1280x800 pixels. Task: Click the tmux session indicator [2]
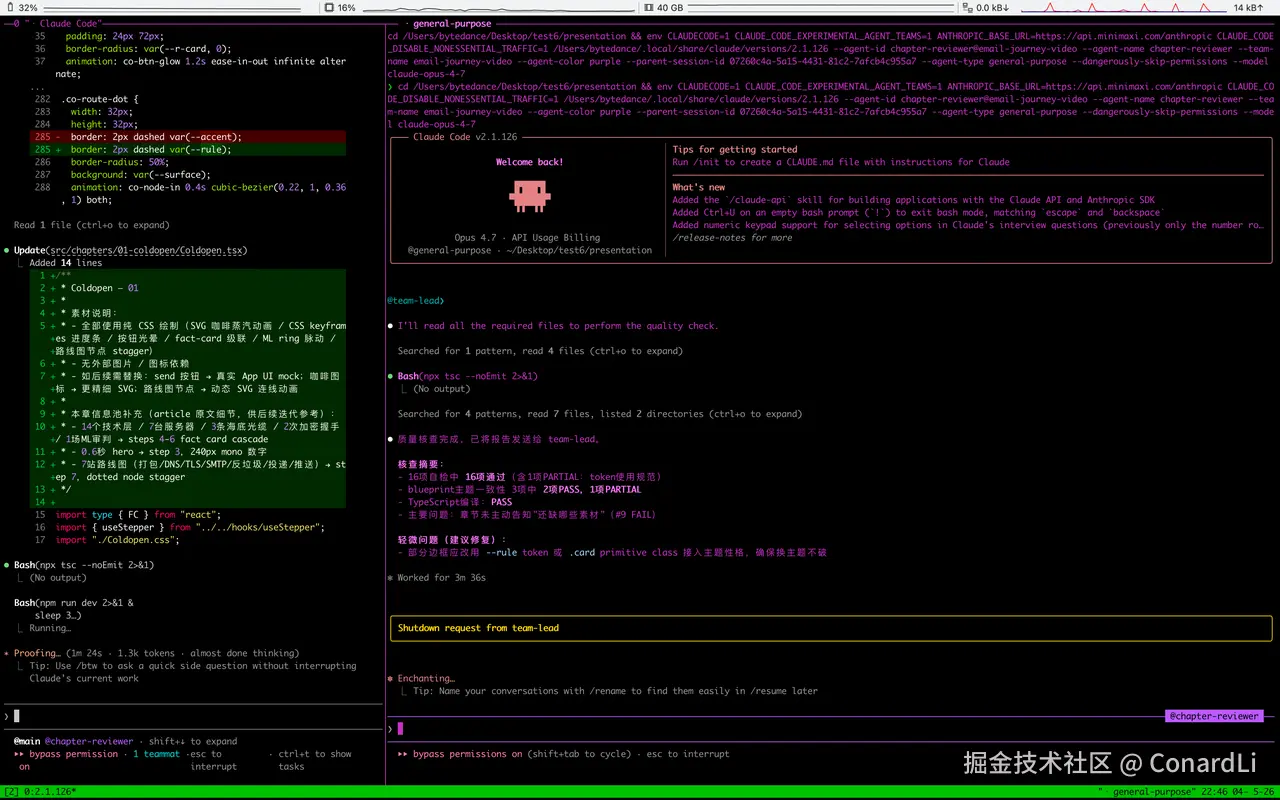tap(10, 791)
